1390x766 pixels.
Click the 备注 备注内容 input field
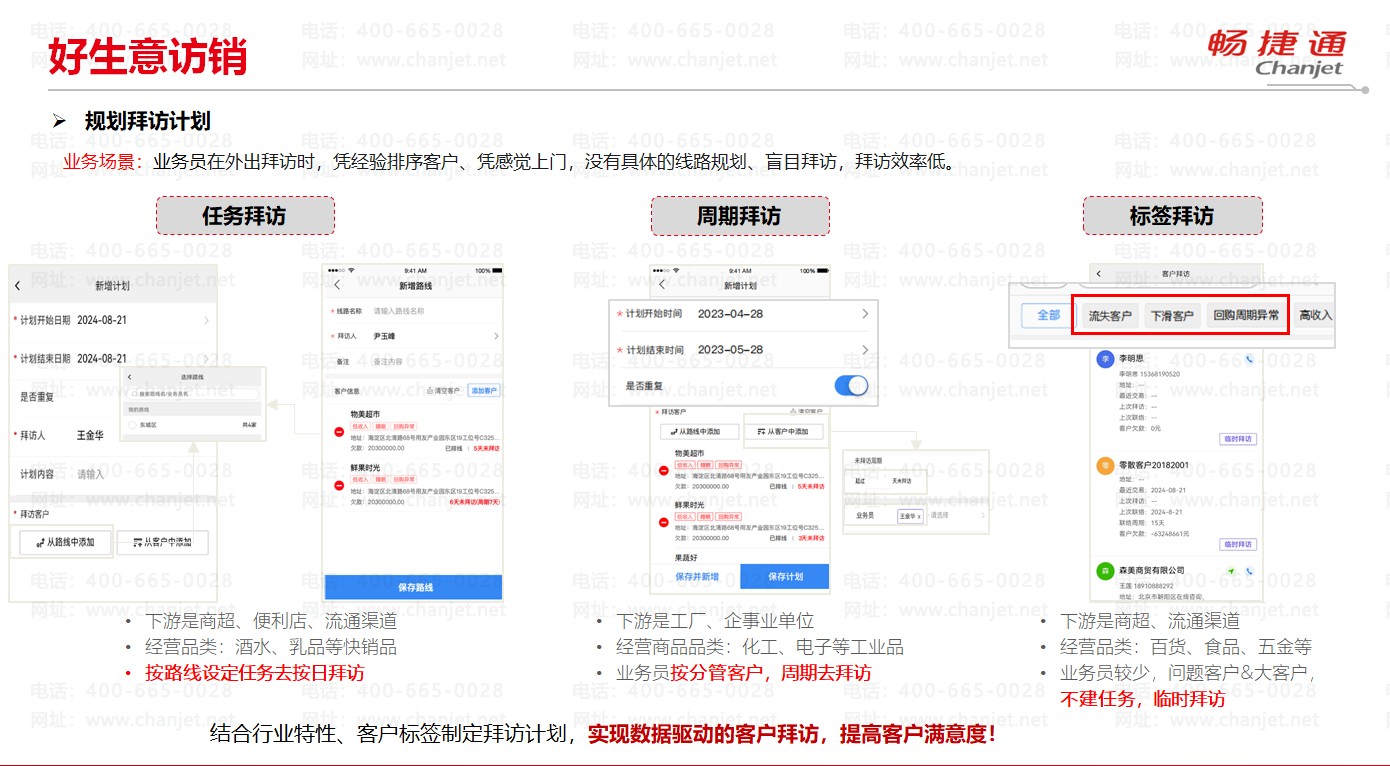pos(413,361)
